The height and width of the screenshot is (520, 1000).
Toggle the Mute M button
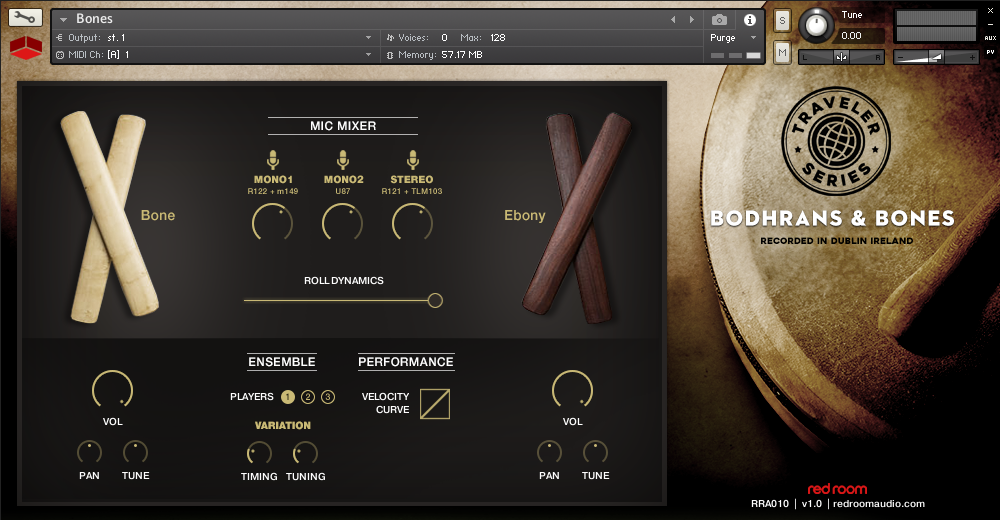[x=782, y=52]
